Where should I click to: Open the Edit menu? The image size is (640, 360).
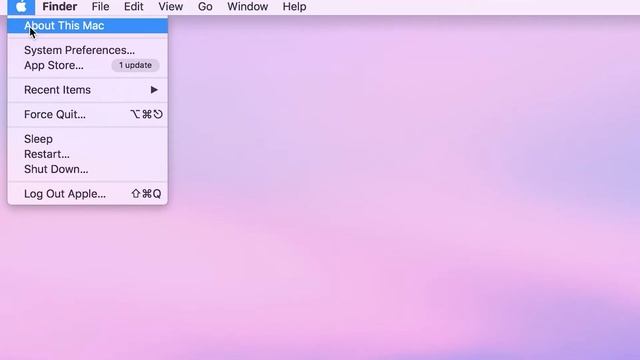pyautogui.click(x=133, y=7)
